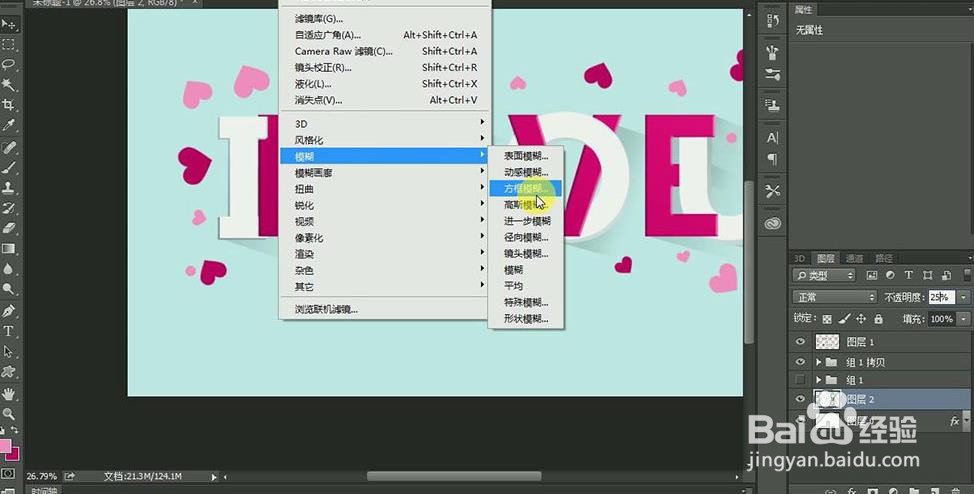Screen dimensions: 974x494
Task: Select the Custom Shape tool
Action: click(x=9, y=372)
